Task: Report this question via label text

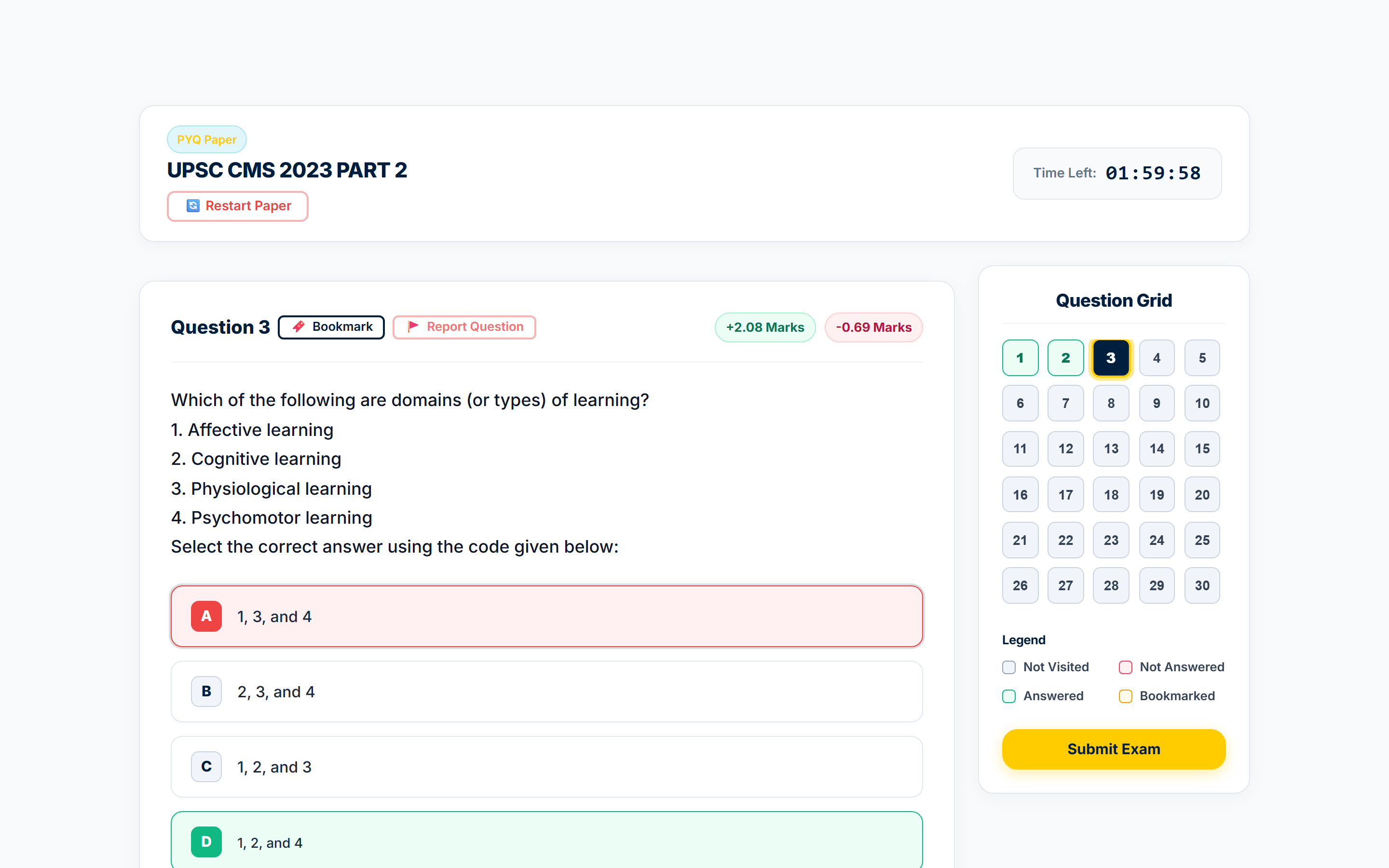Action: click(475, 326)
